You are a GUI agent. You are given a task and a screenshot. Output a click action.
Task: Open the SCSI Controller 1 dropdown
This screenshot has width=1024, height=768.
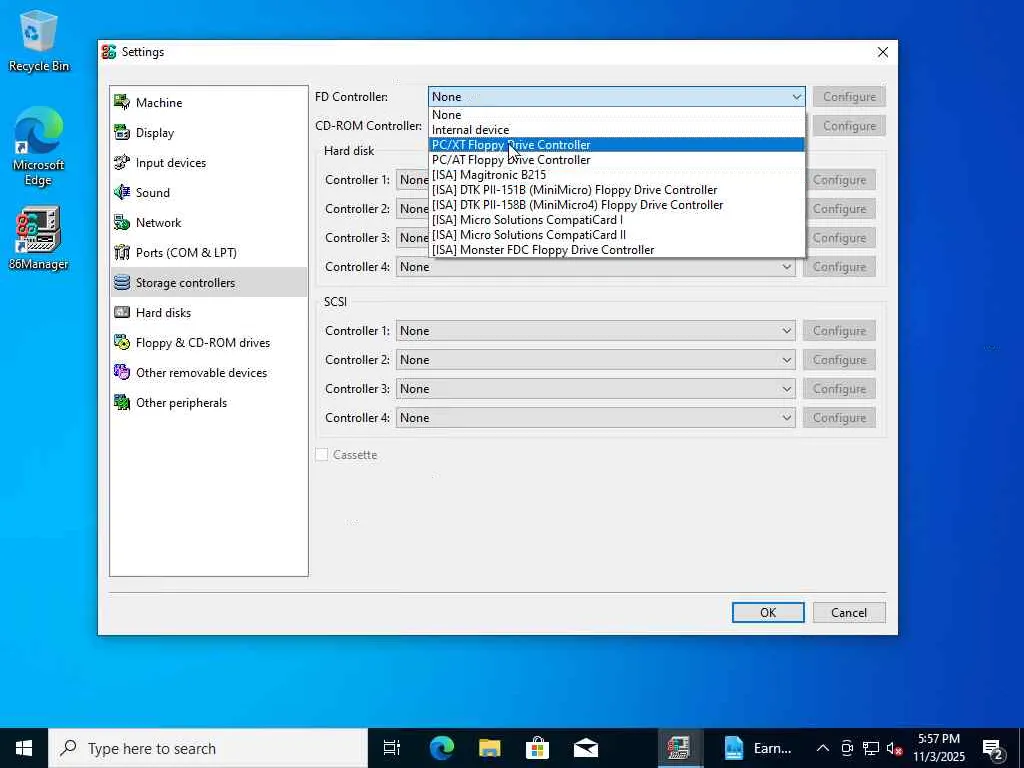pos(596,330)
